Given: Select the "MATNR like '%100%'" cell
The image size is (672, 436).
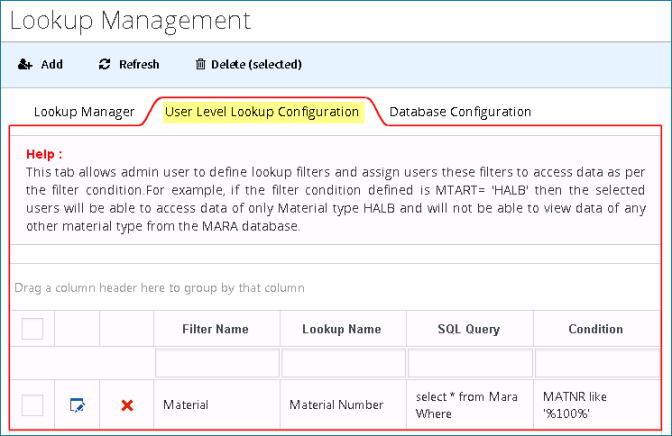Looking at the screenshot, I should point(597,405).
